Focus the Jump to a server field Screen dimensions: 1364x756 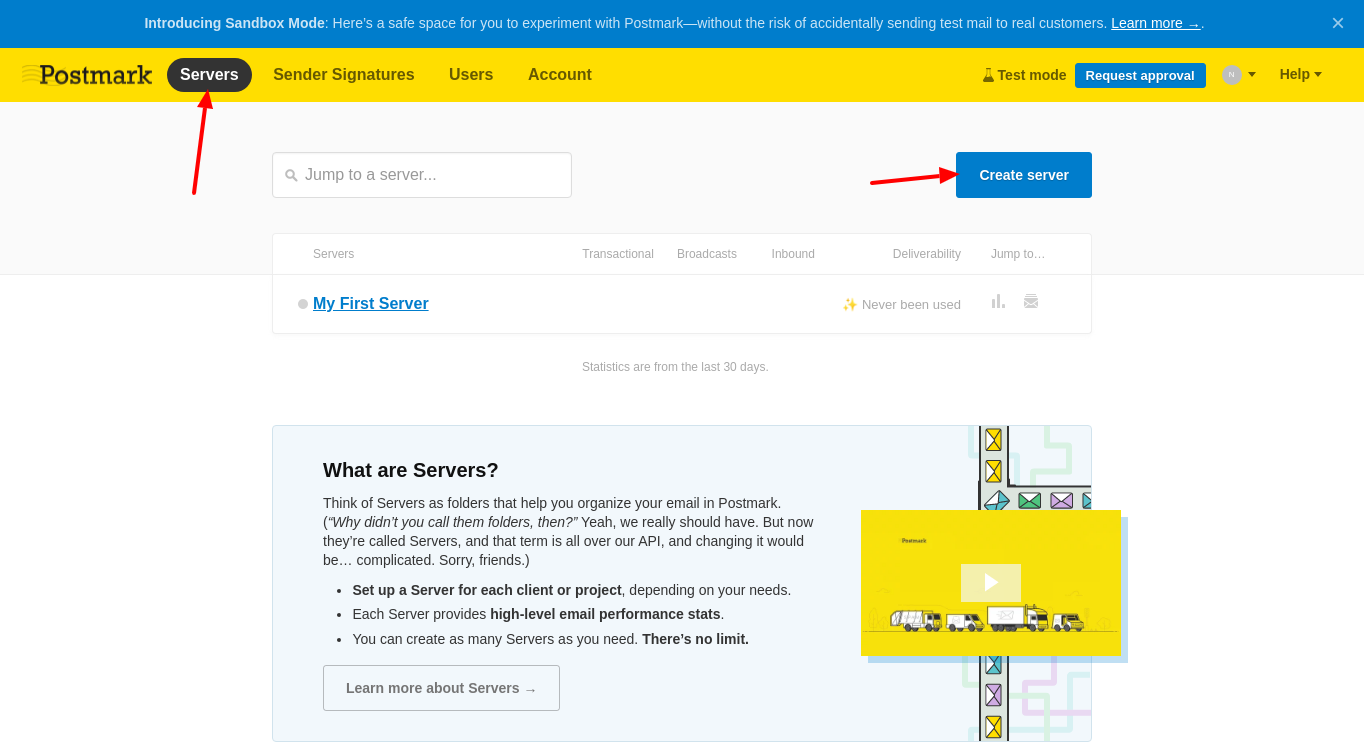click(422, 175)
